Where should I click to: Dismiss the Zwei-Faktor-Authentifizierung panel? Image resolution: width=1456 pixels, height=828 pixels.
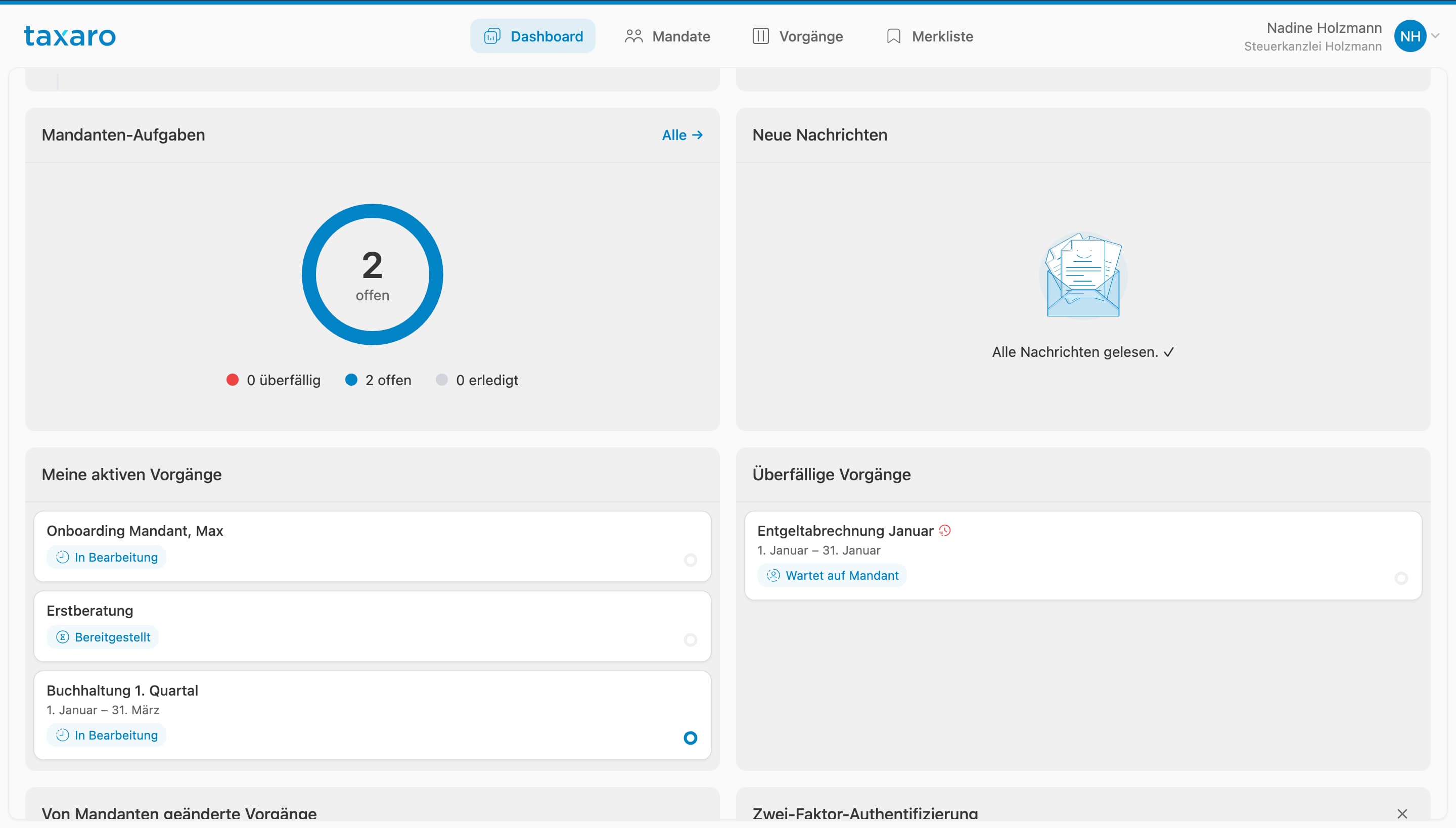pos(1402,813)
